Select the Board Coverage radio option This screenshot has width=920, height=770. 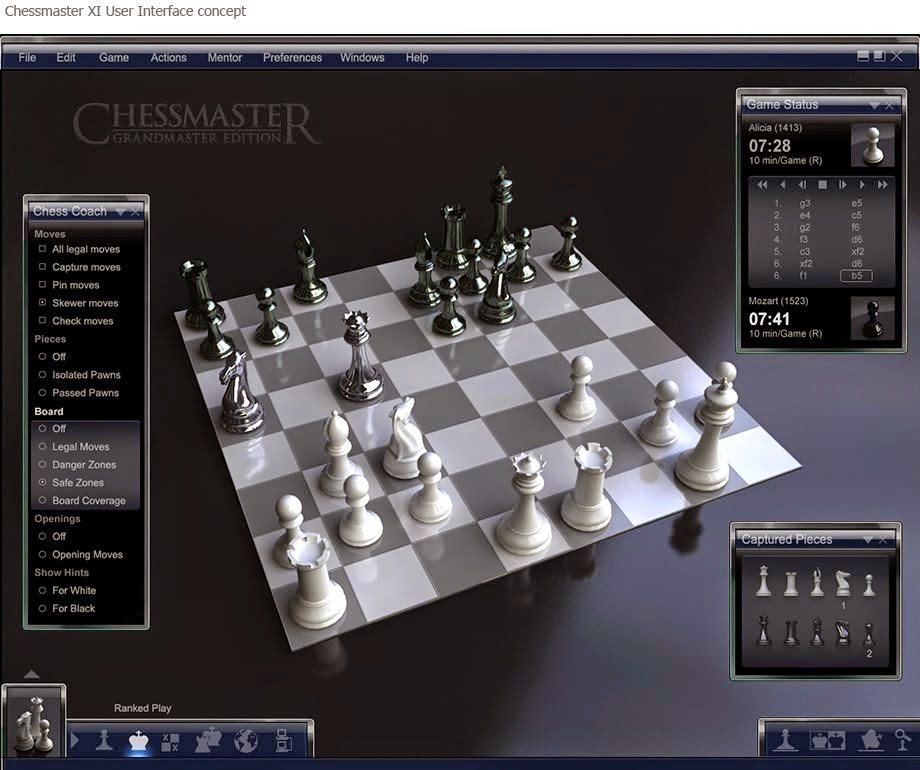(42, 500)
